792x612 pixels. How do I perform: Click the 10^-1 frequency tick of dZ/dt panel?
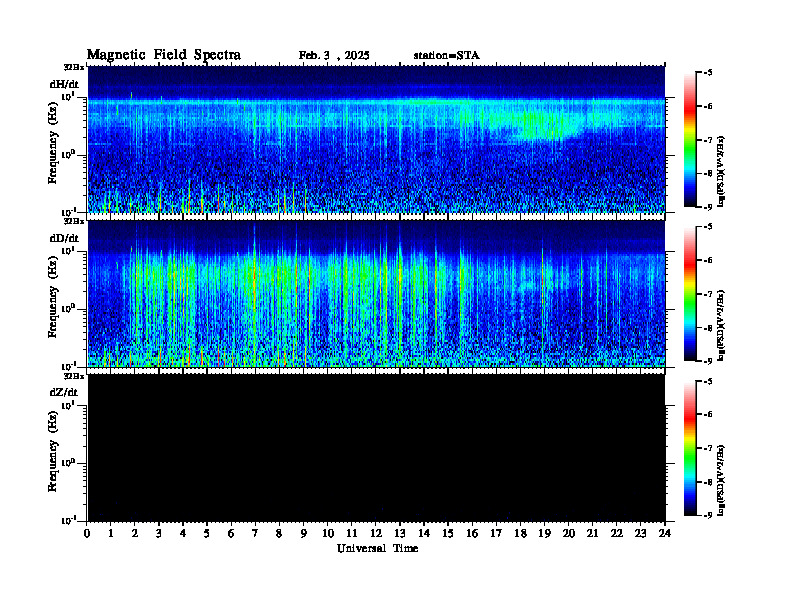pyautogui.click(x=68, y=521)
